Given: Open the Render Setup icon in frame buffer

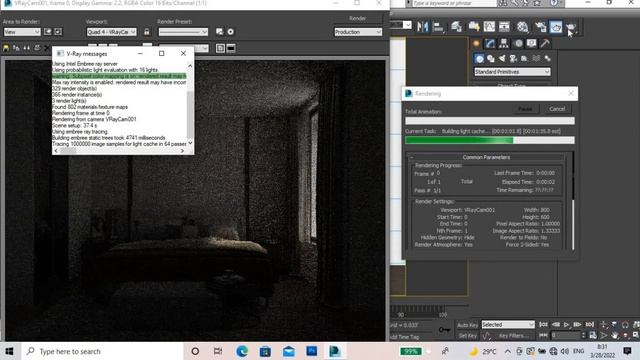Looking at the screenshot, I should click(220, 32).
